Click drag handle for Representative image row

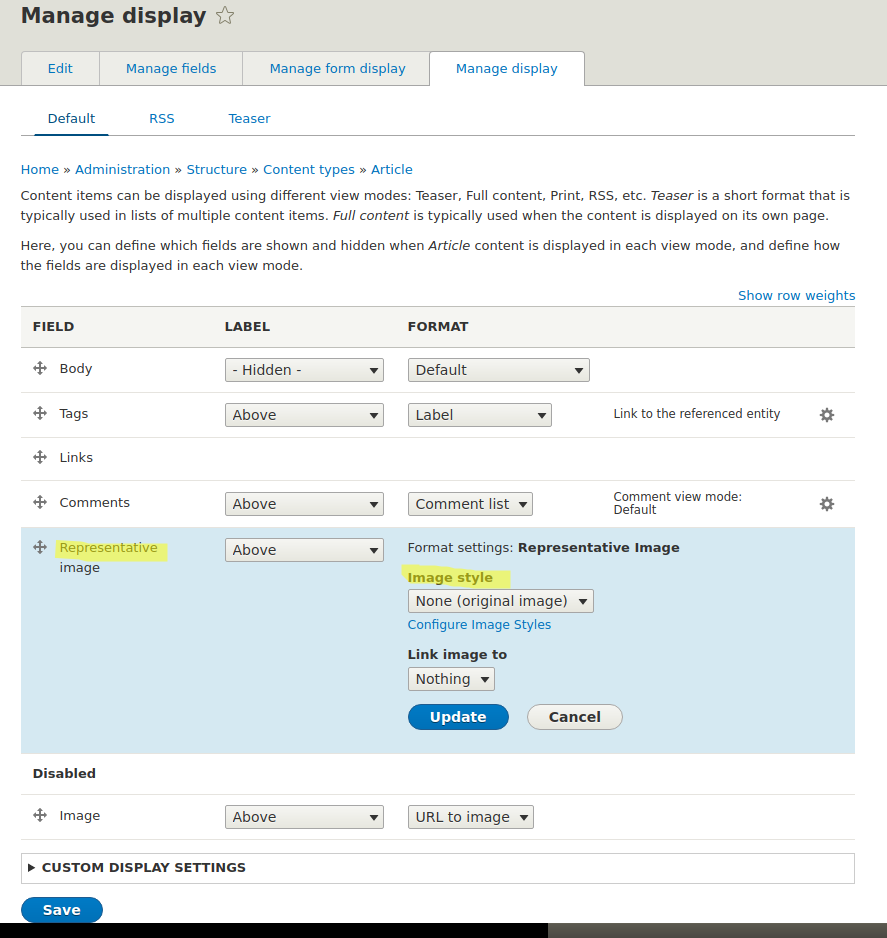coord(40,547)
